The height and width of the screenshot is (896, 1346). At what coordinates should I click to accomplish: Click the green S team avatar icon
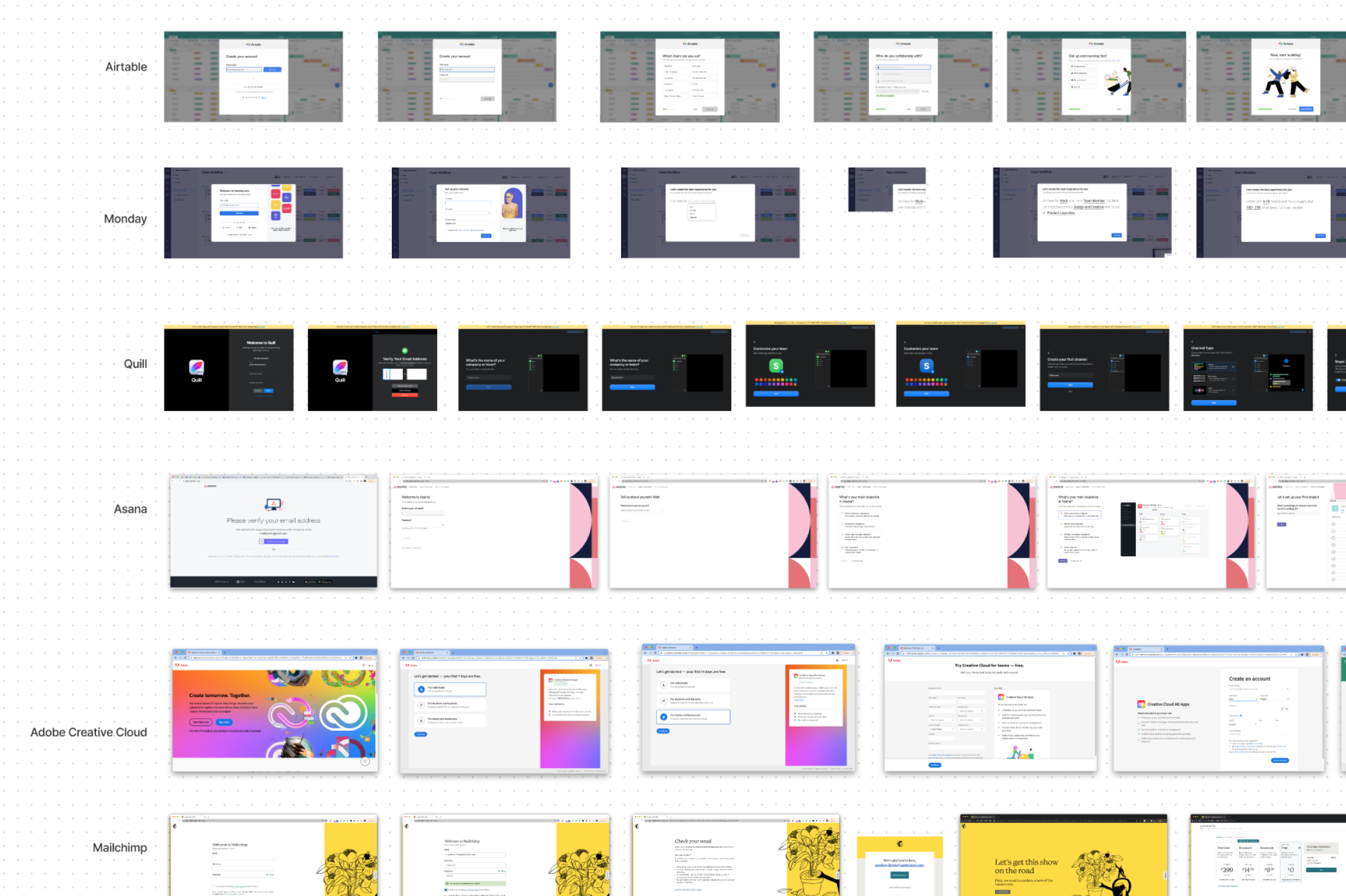776,365
